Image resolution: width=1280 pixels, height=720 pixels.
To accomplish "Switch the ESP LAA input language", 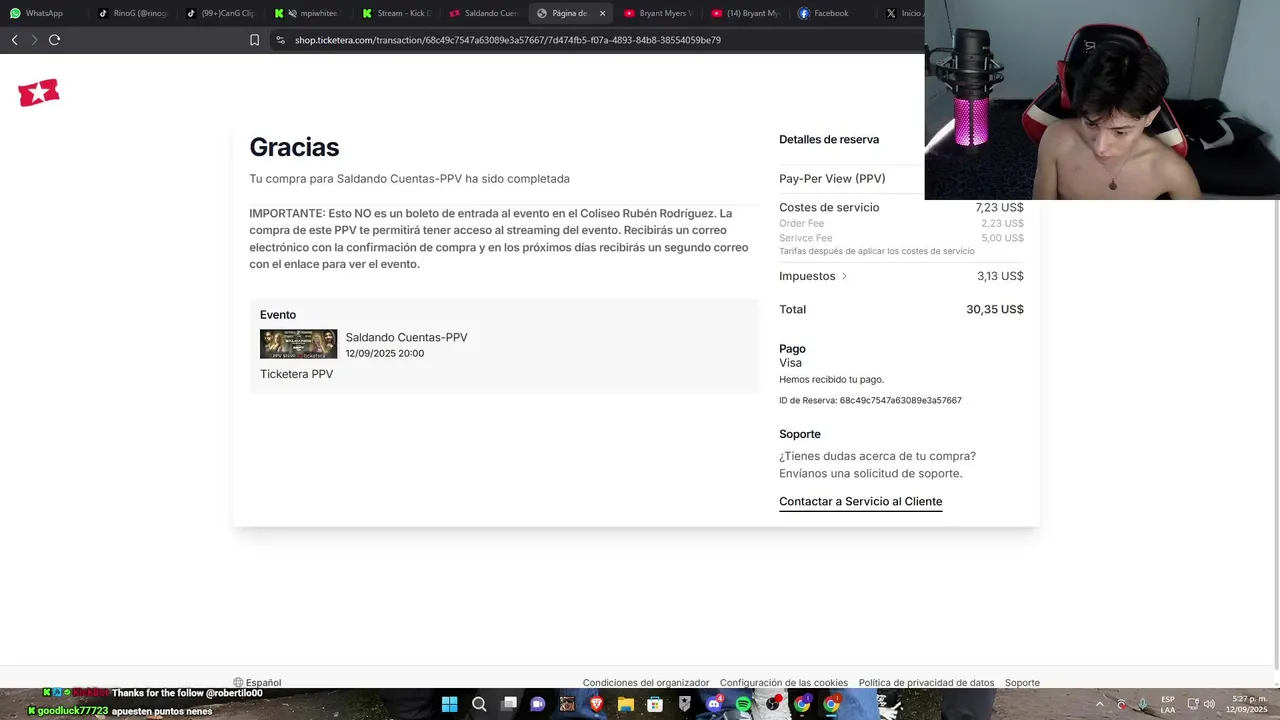I will coord(1168,704).
